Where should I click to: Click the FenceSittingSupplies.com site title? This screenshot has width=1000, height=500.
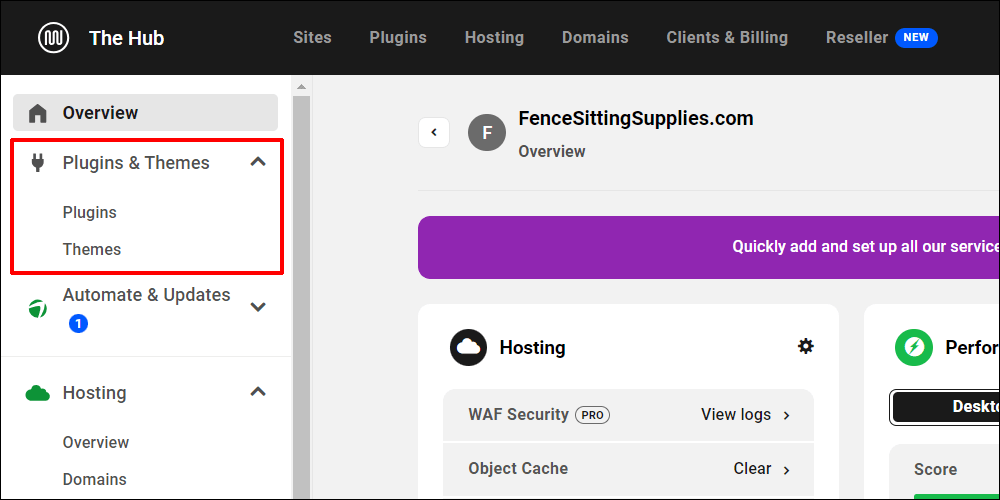pyautogui.click(x=636, y=119)
